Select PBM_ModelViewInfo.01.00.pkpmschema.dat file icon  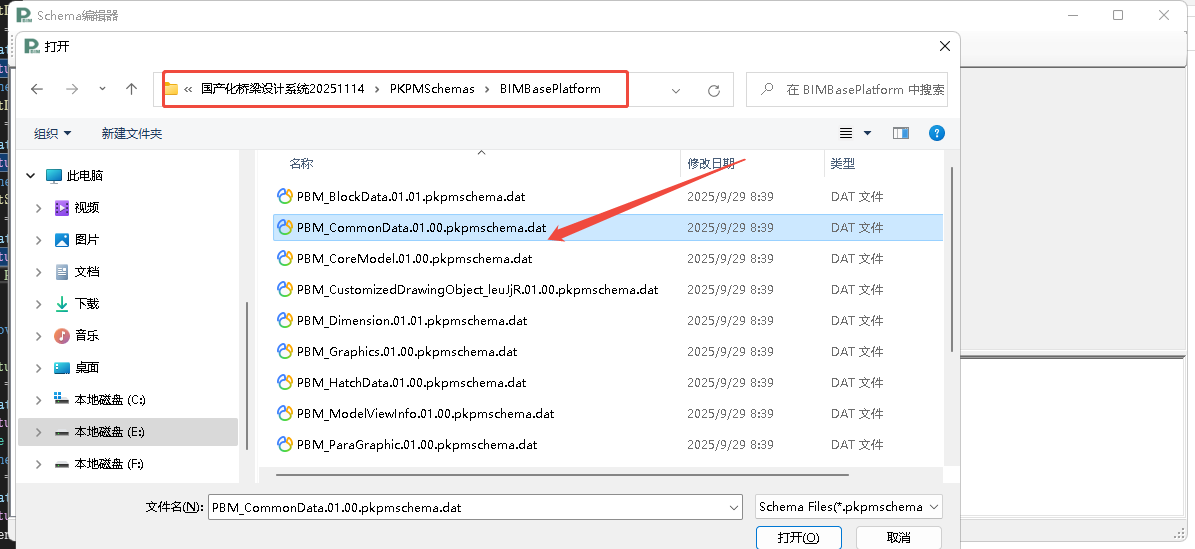coord(285,413)
